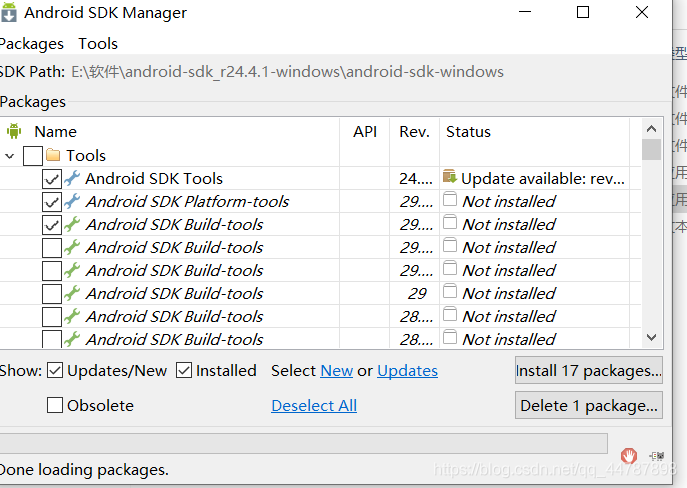Click the Install 17 packages button
Viewport: 687px width, 488px height.
588,371
